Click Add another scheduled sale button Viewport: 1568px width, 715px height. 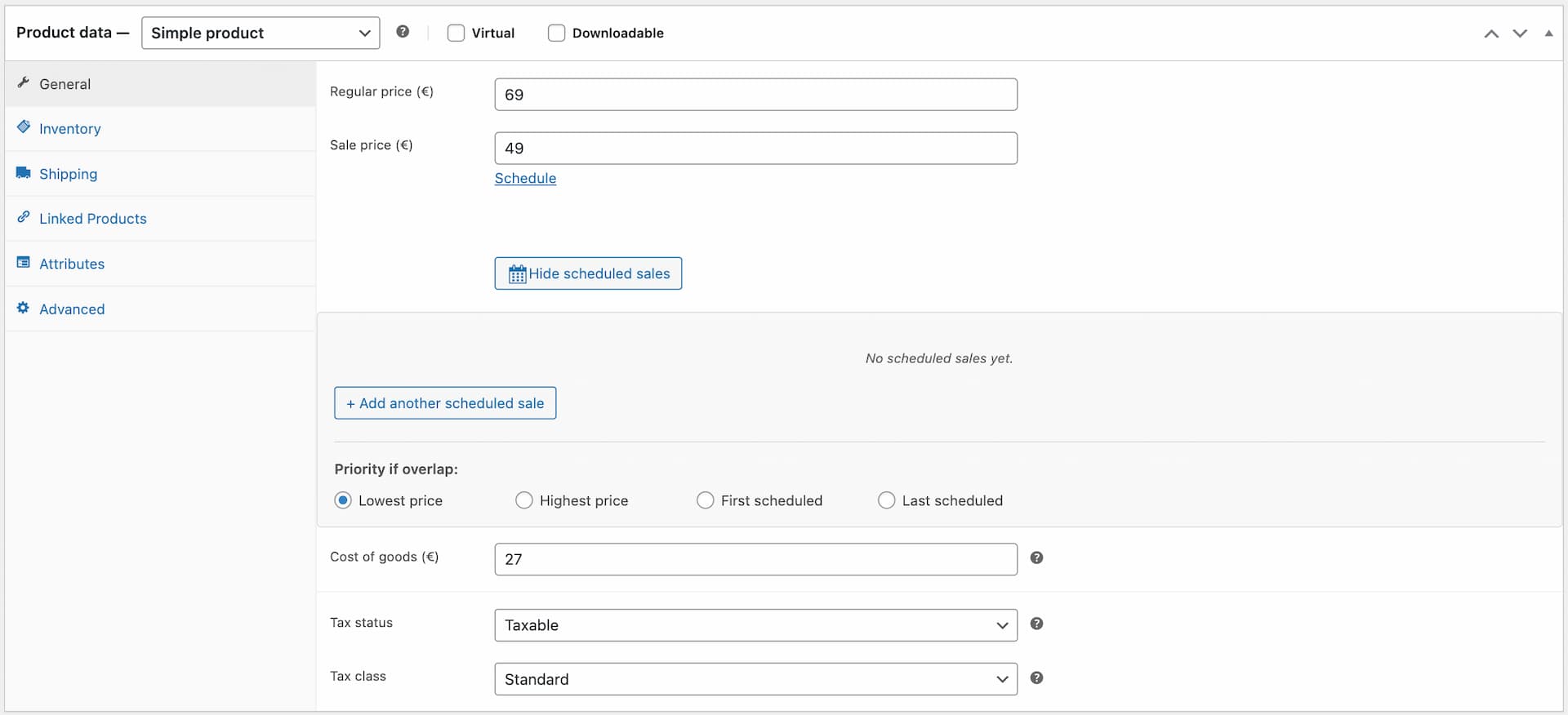click(445, 403)
